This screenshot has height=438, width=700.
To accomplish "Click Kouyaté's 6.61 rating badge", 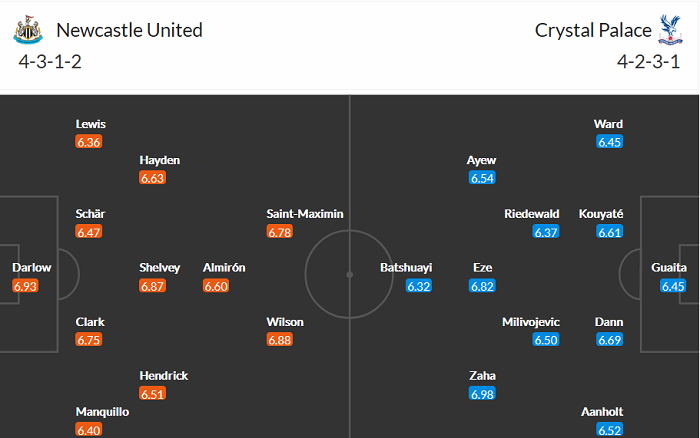I will [609, 232].
